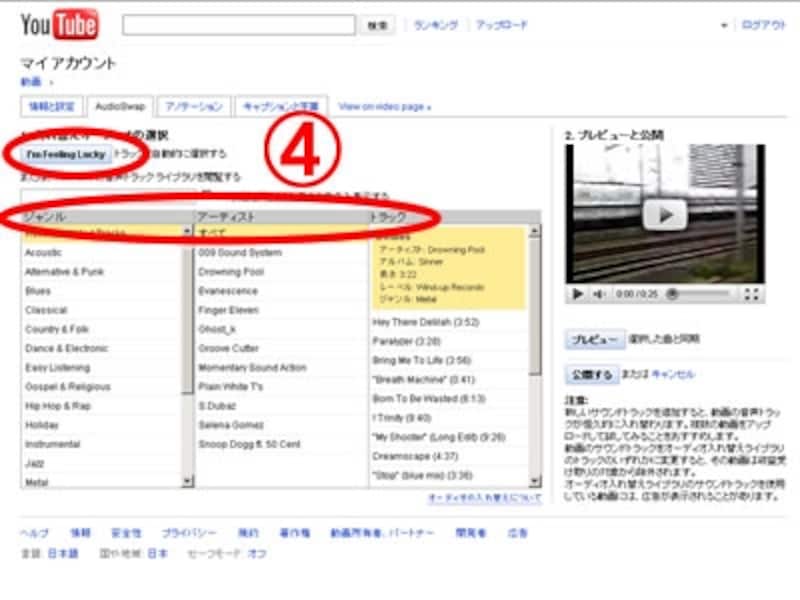Open the プライバシー footer link
Screen dimensions: 800x600
tap(189, 533)
